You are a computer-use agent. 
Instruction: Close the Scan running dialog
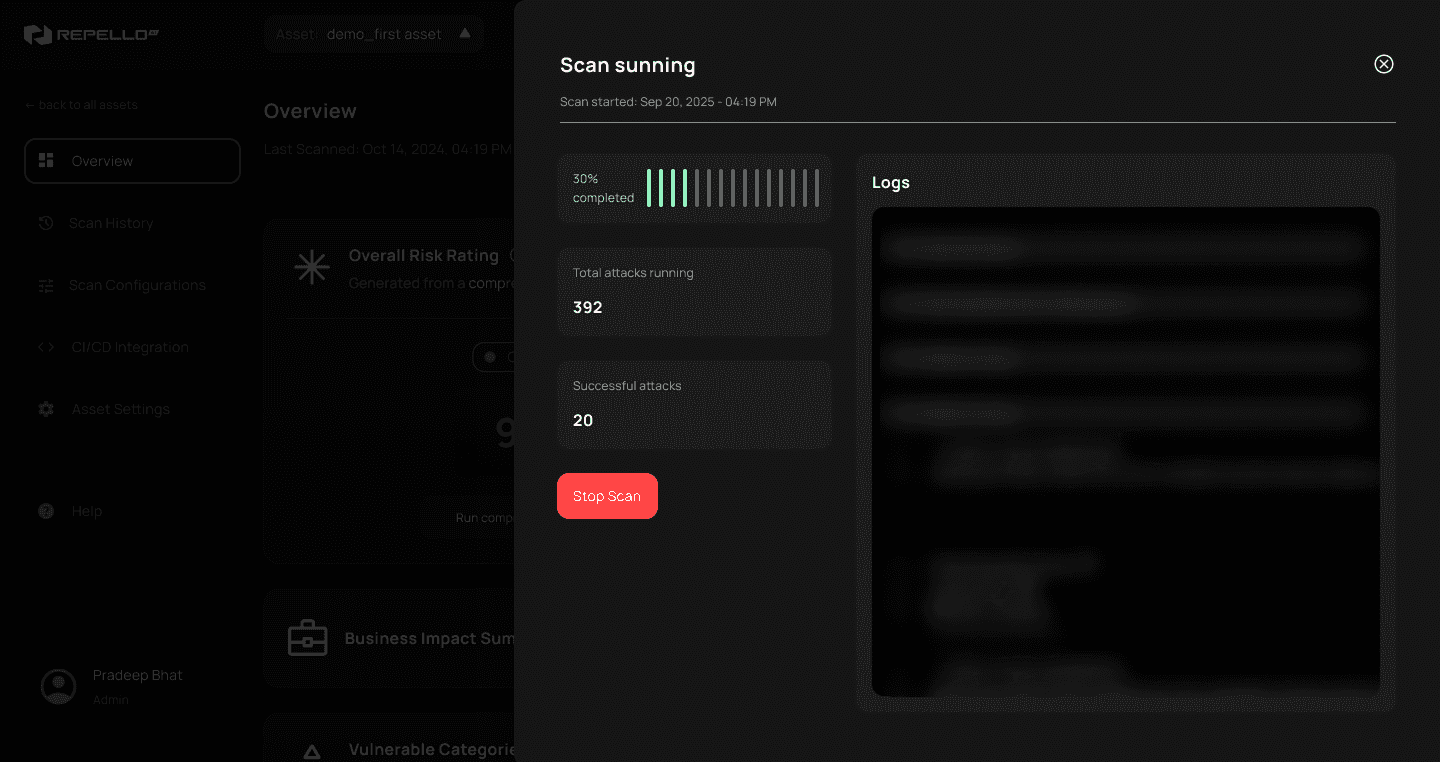(1384, 63)
